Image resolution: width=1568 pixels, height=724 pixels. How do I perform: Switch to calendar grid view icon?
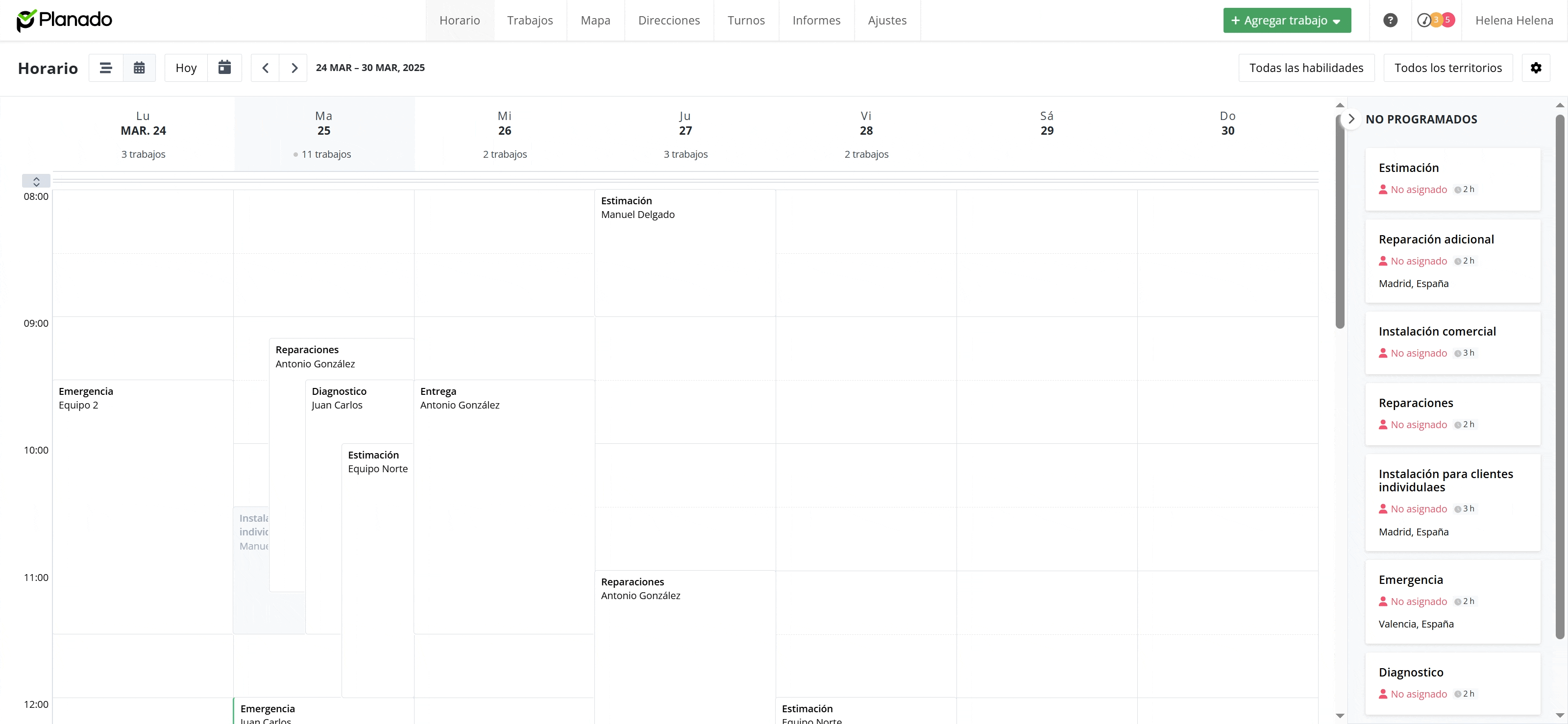[x=139, y=68]
